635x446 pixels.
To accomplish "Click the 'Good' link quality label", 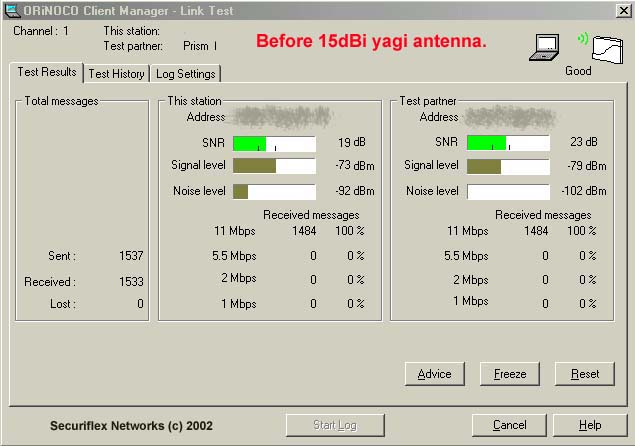I will (x=578, y=71).
